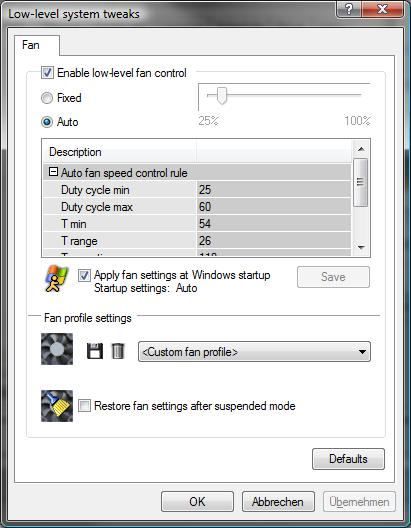Click the Windows startup logo icon

[57, 278]
